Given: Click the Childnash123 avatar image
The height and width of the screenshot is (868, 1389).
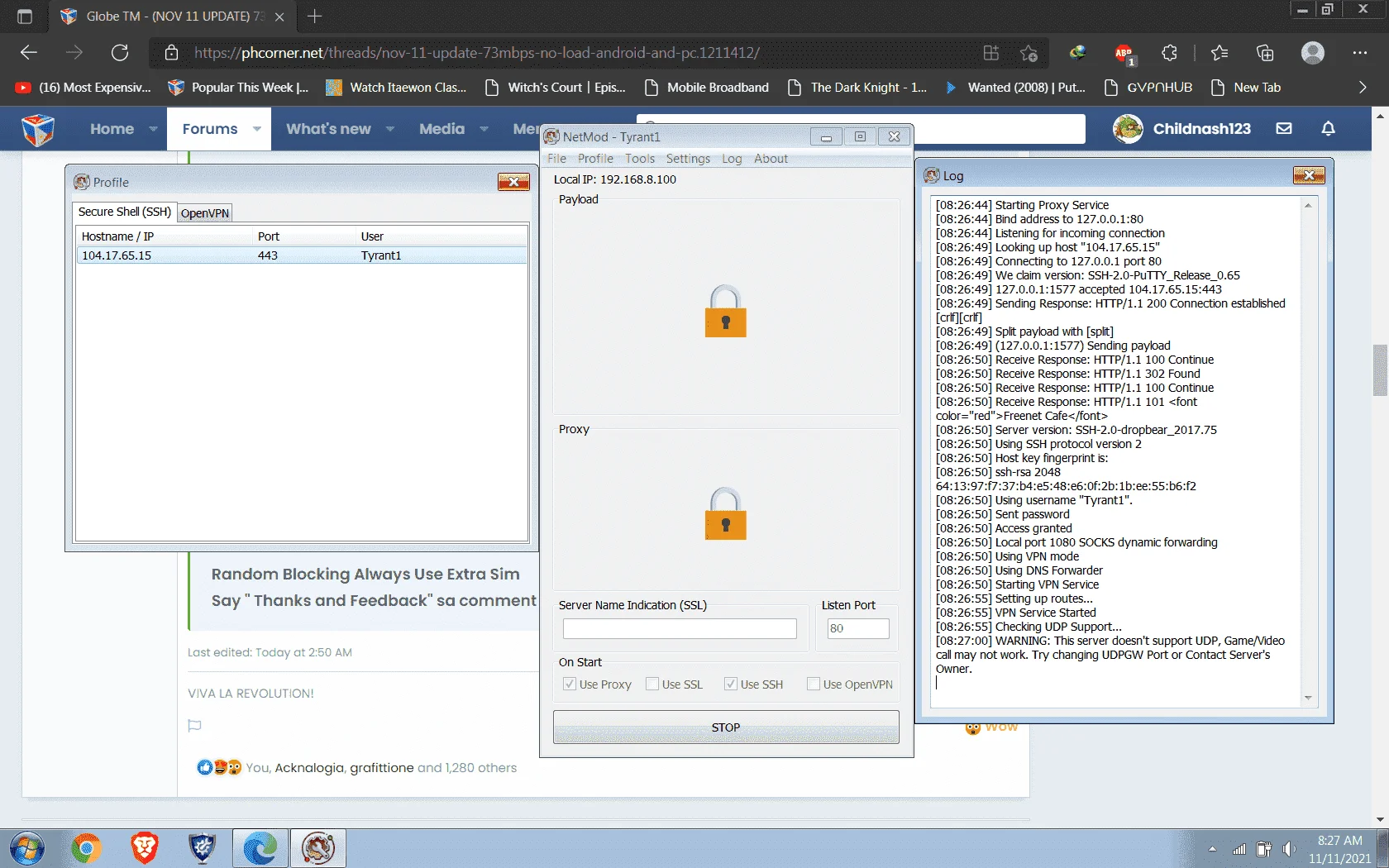Looking at the screenshot, I should 1128,128.
